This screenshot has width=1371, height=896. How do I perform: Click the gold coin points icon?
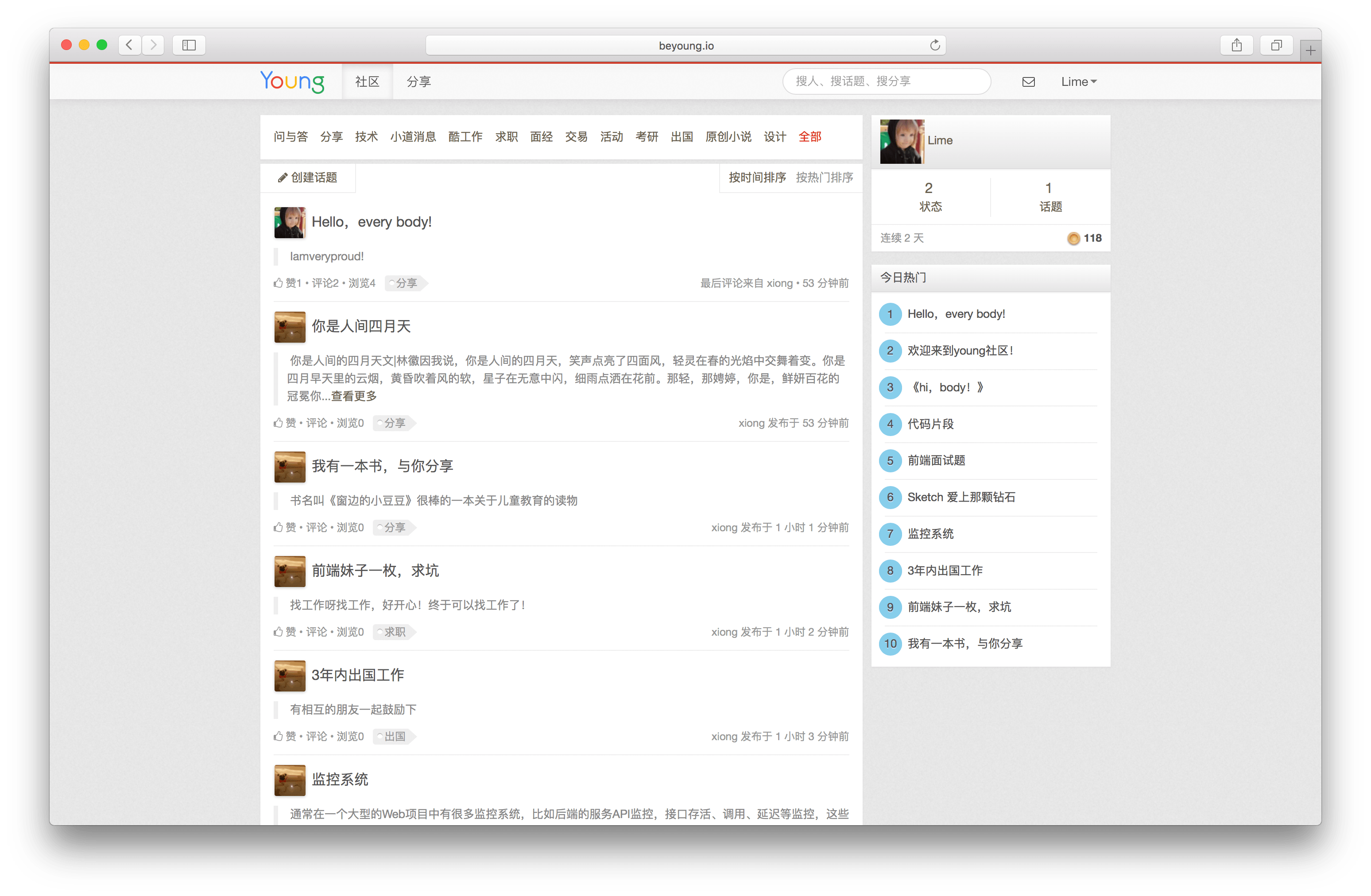click(1073, 239)
